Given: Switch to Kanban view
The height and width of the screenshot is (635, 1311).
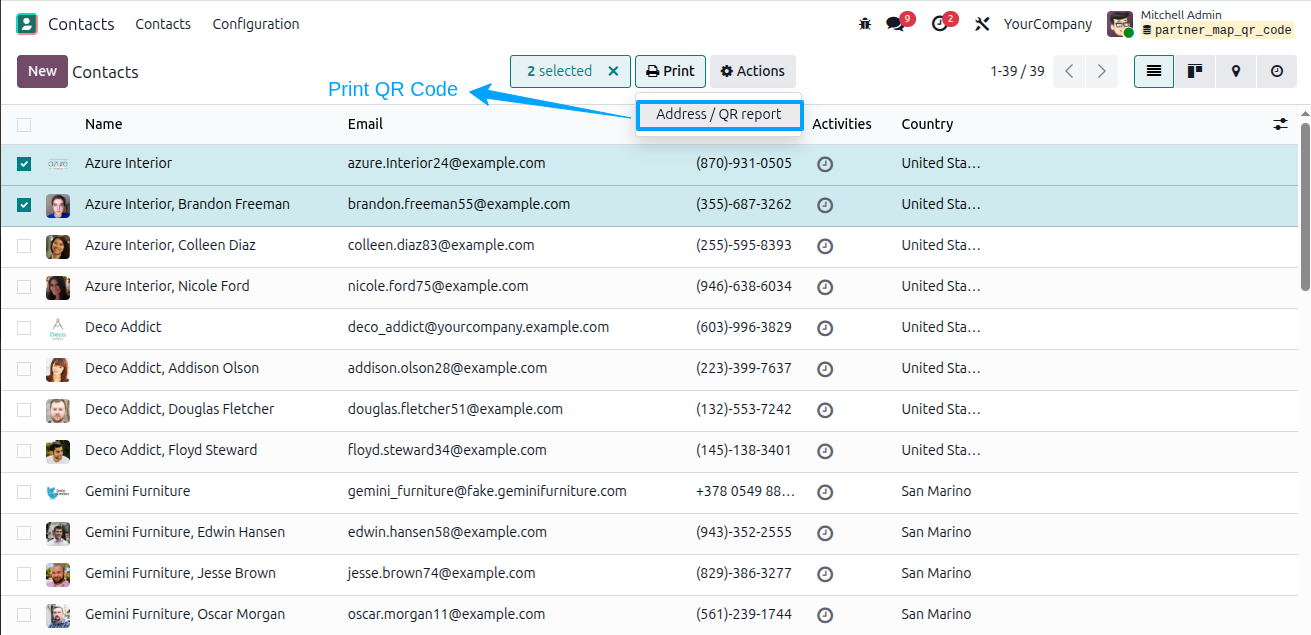Looking at the screenshot, I should (x=1194, y=71).
